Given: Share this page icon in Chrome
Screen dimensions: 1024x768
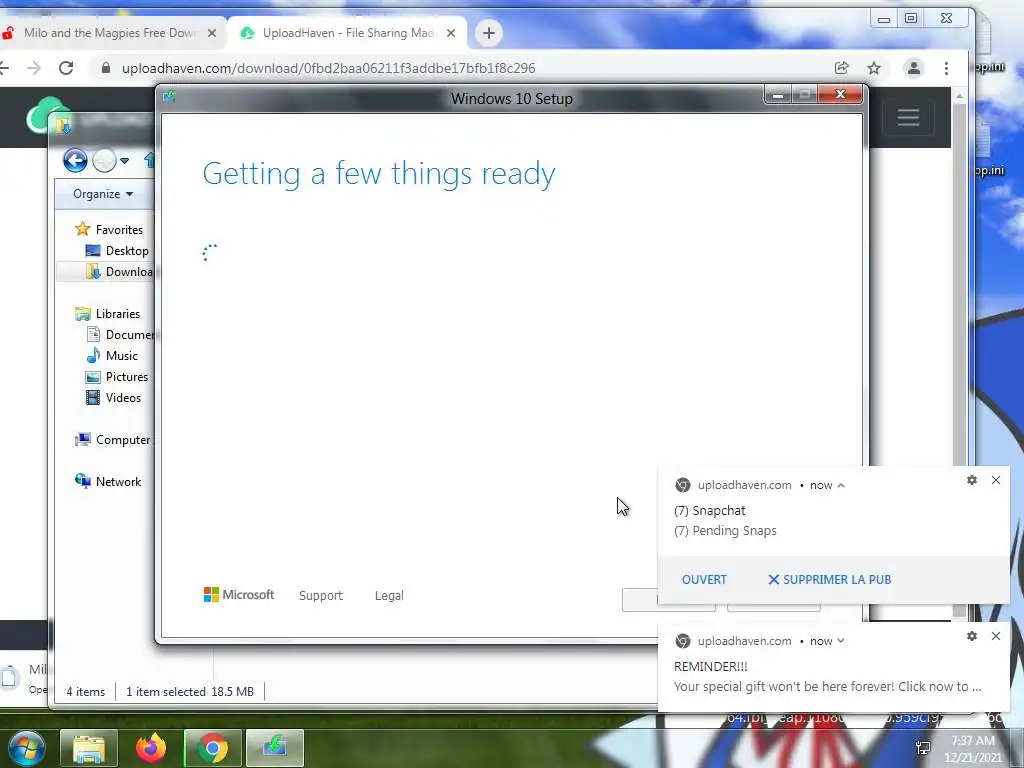Looking at the screenshot, I should click(841, 68).
